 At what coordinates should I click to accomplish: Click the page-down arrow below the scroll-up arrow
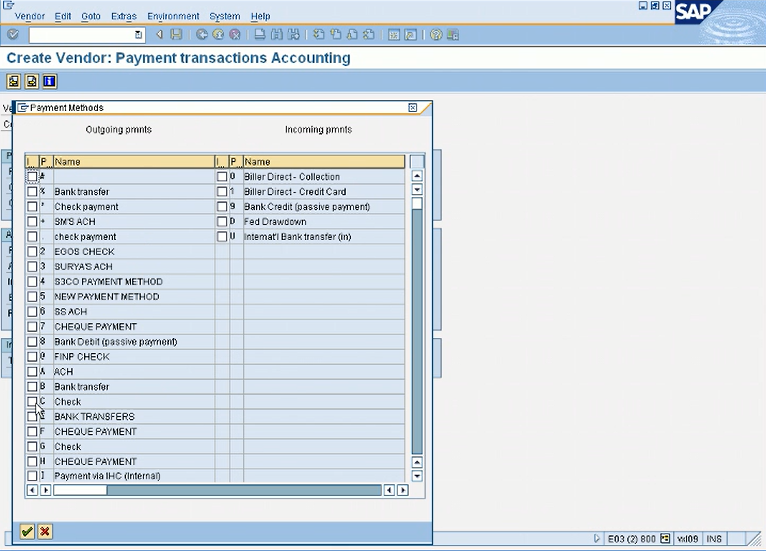coord(417,190)
